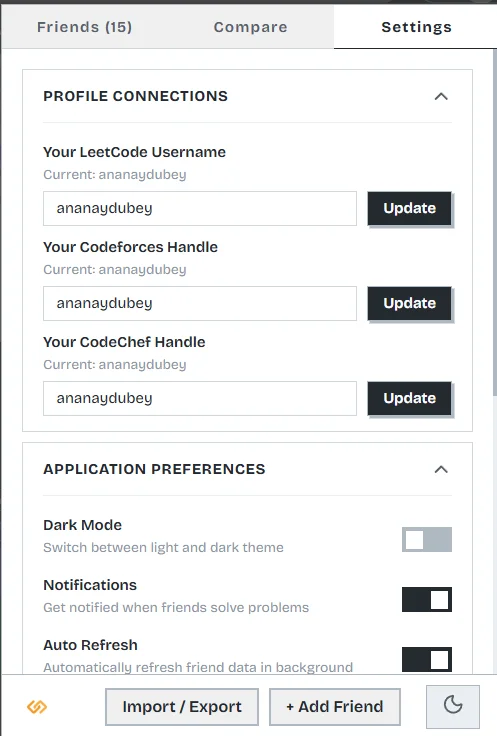
Task: Disable the Notifications switch
Action: (427, 599)
